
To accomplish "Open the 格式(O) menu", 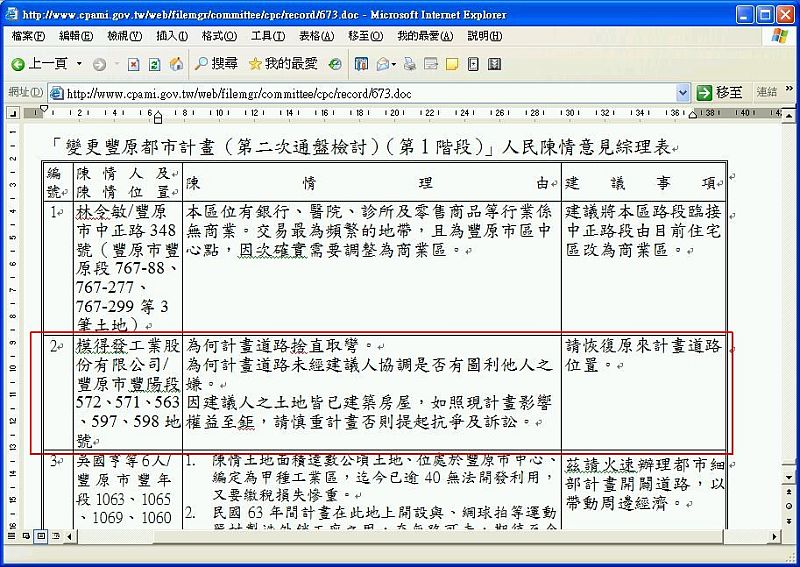I will click(x=219, y=36).
